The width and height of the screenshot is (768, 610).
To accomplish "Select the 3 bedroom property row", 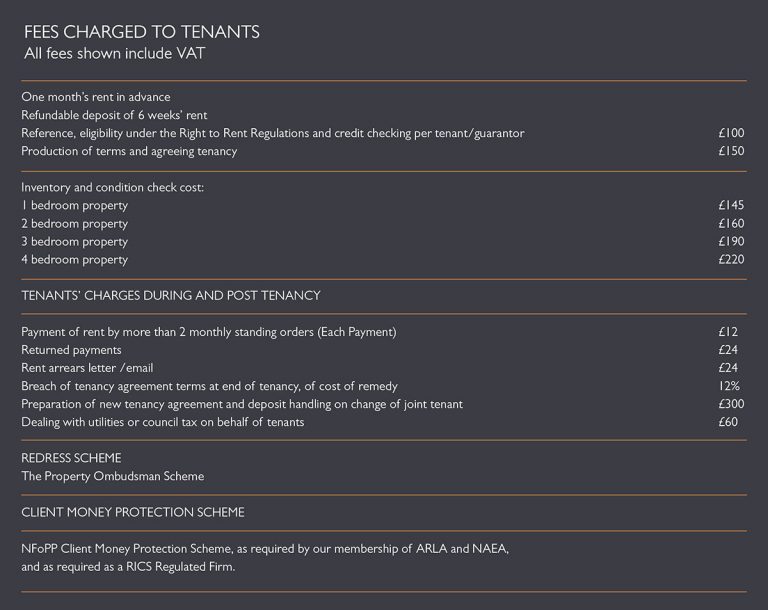I will [x=383, y=242].
